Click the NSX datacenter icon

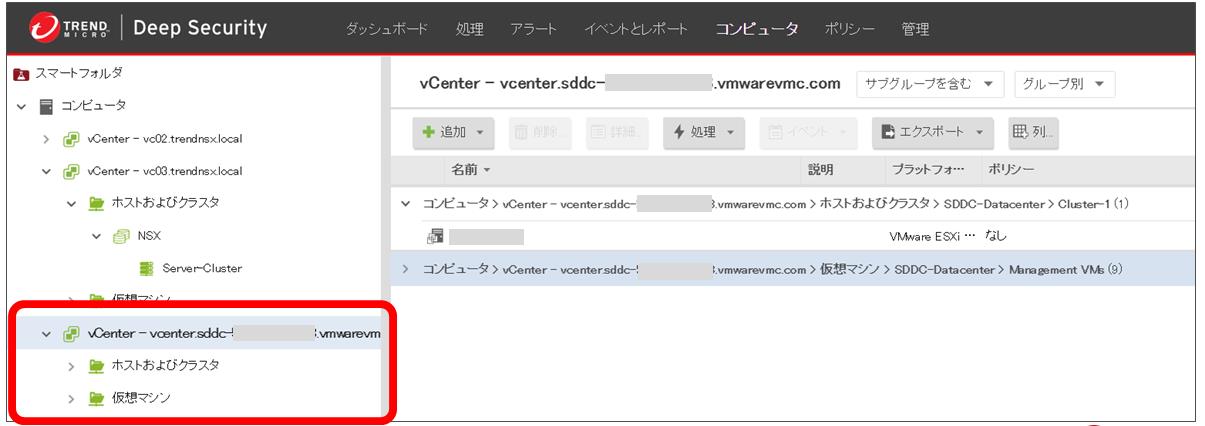(x=121, y=236)
